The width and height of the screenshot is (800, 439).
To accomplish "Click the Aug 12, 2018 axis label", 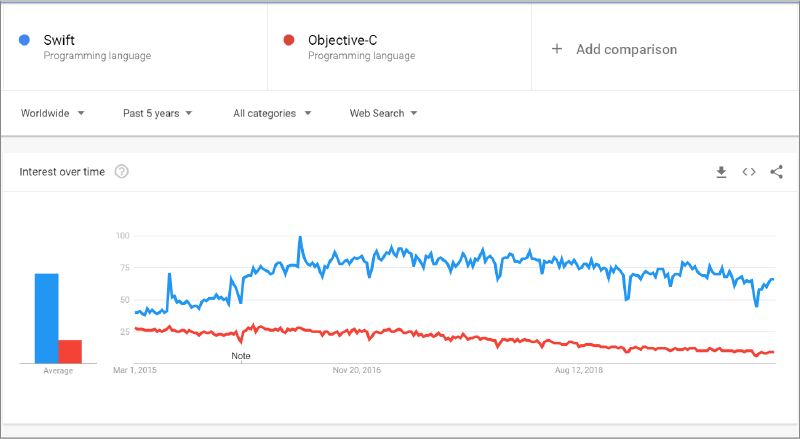I will coord(582,370).
